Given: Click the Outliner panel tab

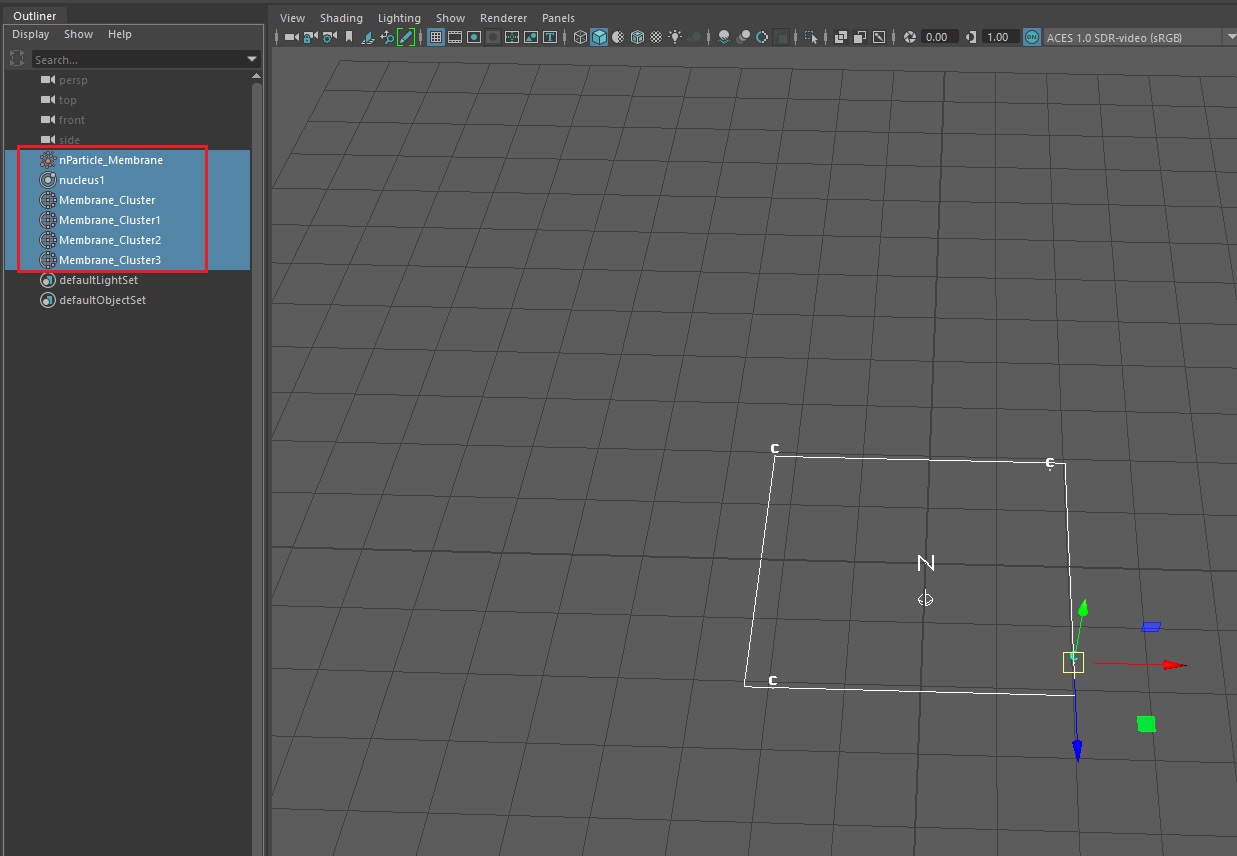Looking at the screenshot, I should pos(34,15).
